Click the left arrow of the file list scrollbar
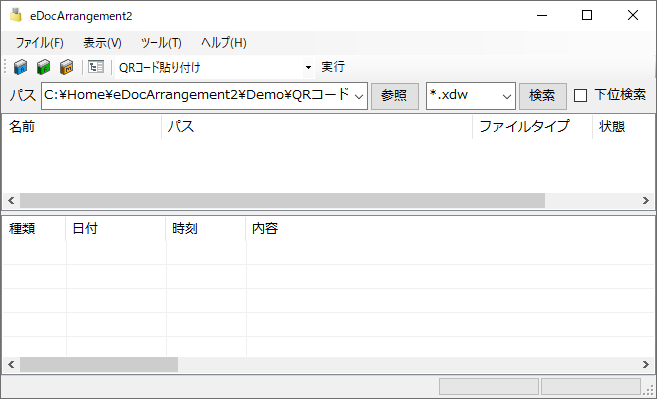Screen dimensions: 657x399 click(x=11, y=201)
